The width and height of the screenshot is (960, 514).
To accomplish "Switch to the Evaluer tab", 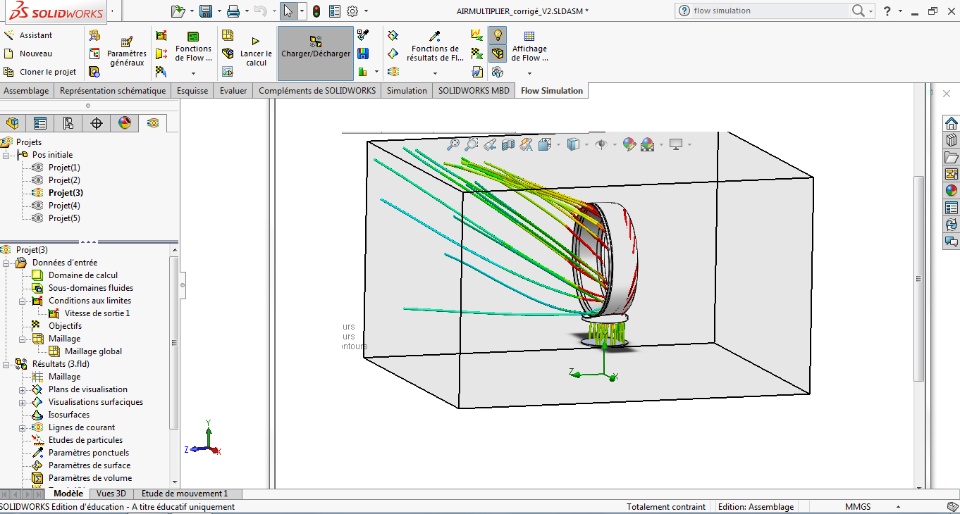I will click(233, 91).
